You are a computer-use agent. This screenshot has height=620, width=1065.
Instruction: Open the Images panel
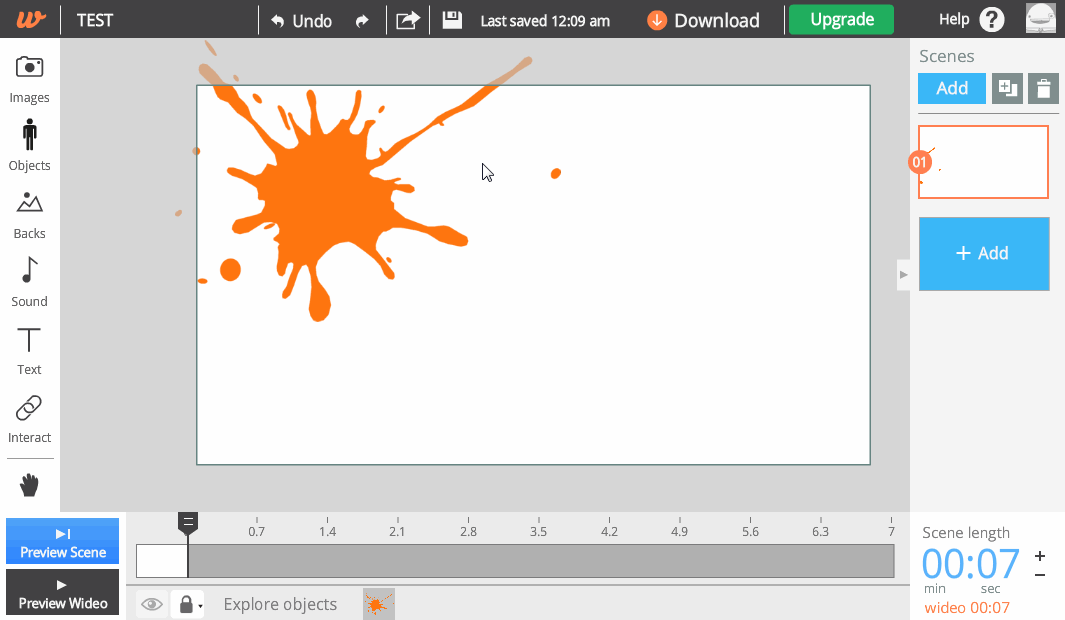[x=29, y=79]
